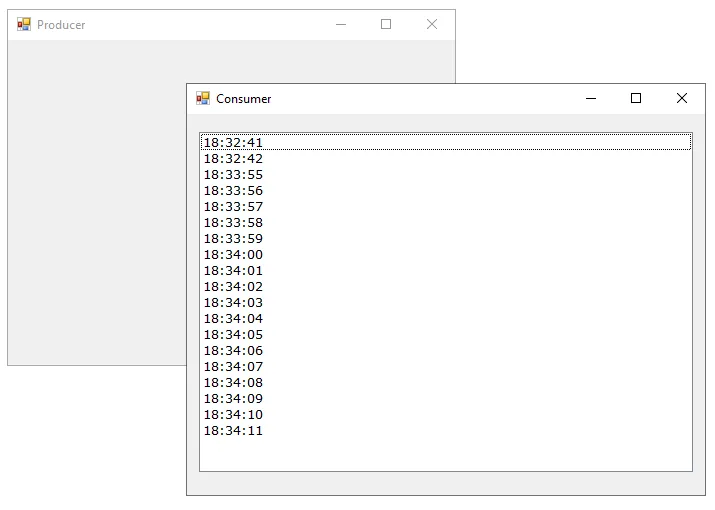Maximize the Producer window
Image resolution: width=715 pixels, height=510 pixels.
[x=386, y=25]
